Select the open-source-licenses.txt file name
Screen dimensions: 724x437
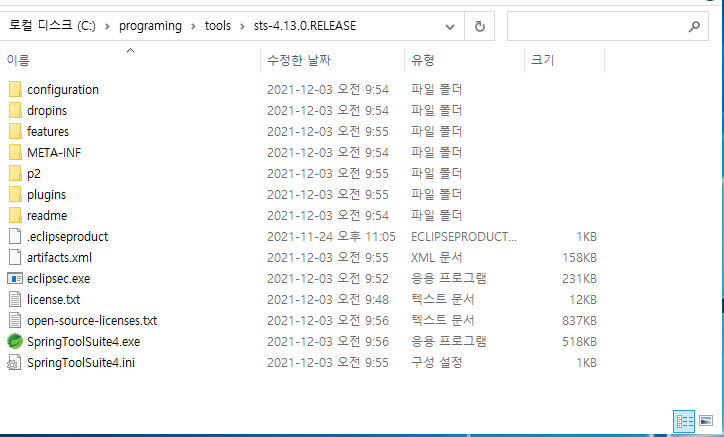(x=92, y=321)
